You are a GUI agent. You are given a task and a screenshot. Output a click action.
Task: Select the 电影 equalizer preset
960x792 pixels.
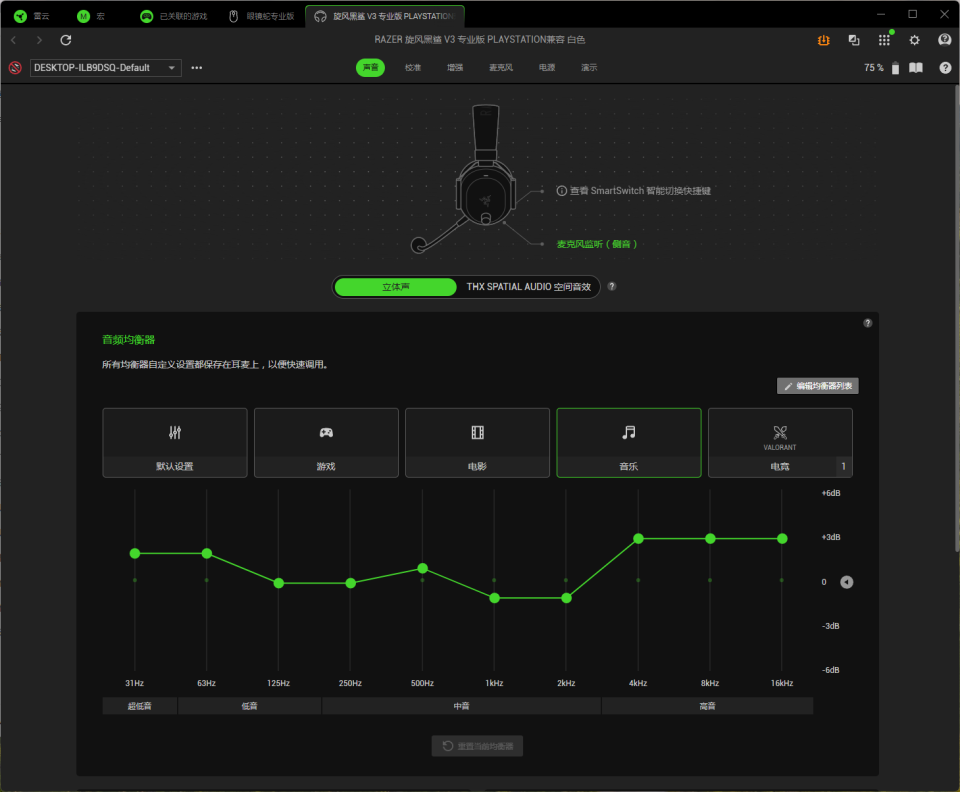click(x=477, y=443)
